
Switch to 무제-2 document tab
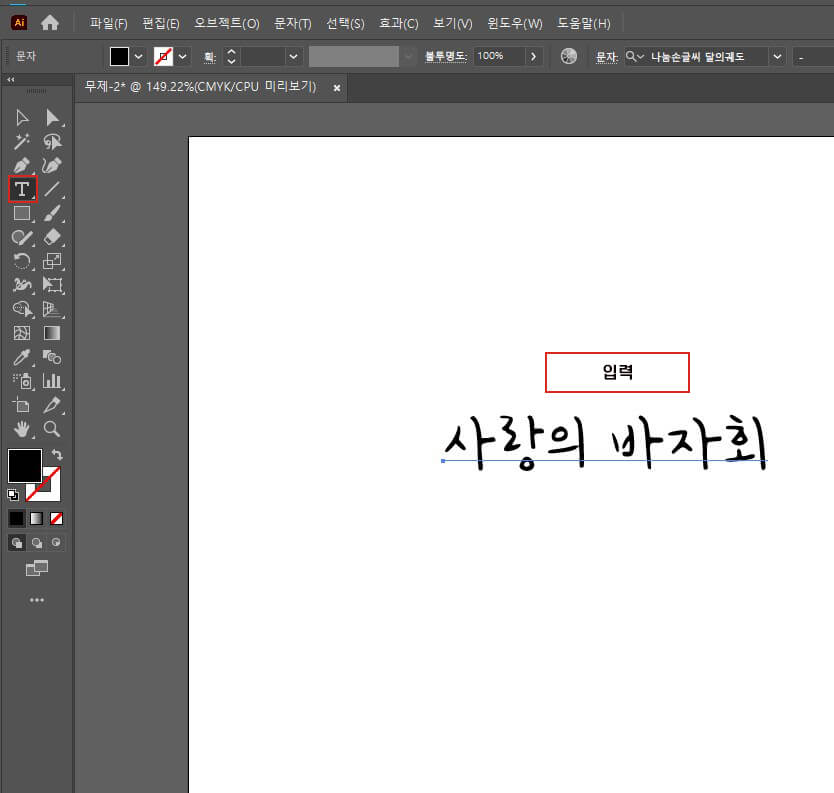coord(201,87)
